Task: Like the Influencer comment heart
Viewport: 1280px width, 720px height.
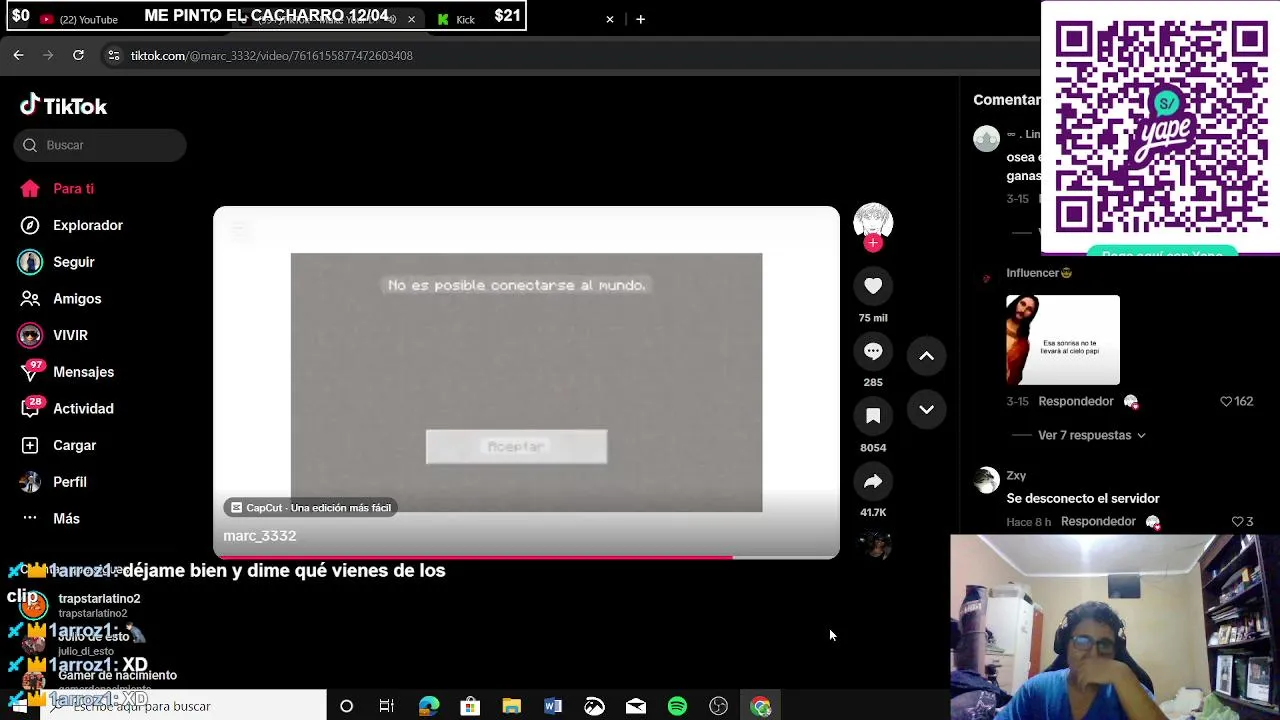Action: click(x=1226, y=401)
